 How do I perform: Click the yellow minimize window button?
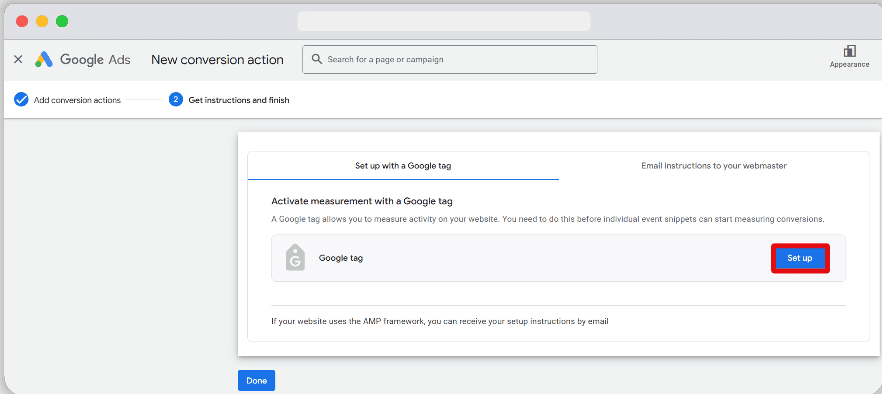pyautogui.click(x=42, y=21)
